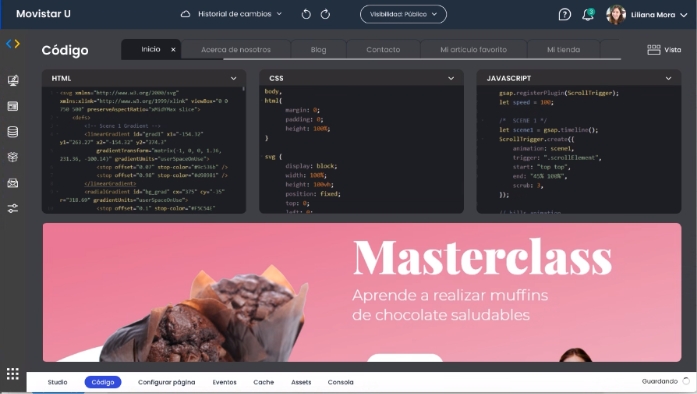This screenshot has height=394, width=697.
Task: Expand the Visibilidad: Público dropdown
Action: tap(403, 14)
